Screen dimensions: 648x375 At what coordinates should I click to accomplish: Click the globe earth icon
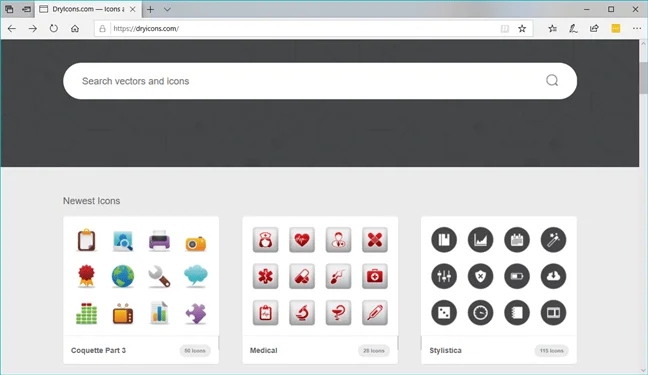click(x=123, y=276)
